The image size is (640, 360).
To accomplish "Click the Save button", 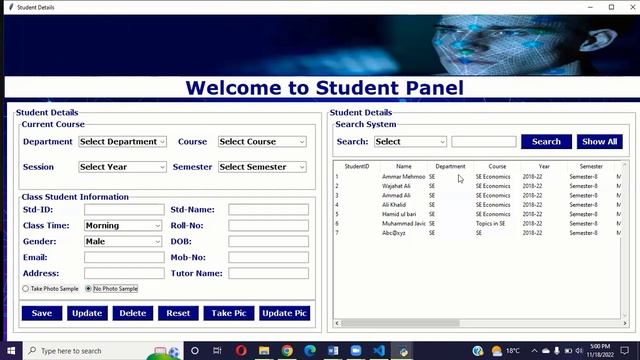I will pyautogui.click(x=42, y=313).
